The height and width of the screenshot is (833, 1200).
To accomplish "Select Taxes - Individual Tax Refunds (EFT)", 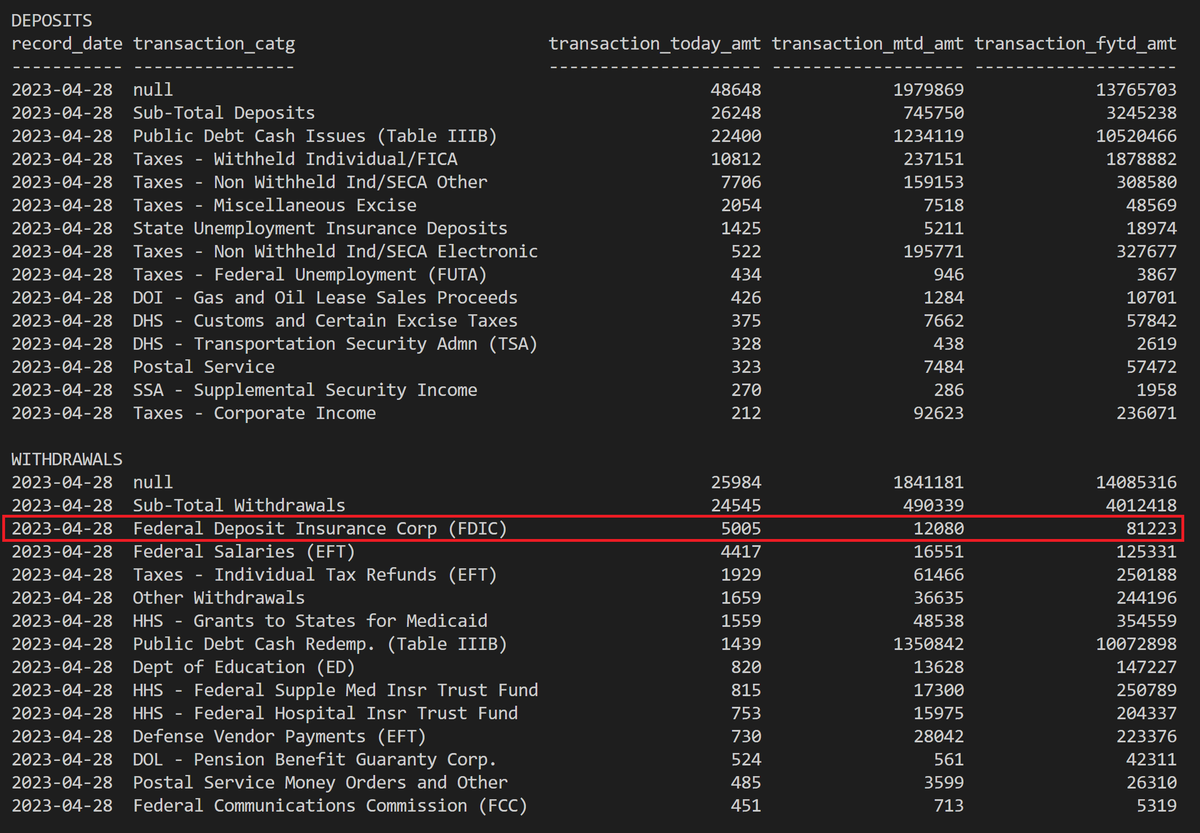I will point(314,574).
